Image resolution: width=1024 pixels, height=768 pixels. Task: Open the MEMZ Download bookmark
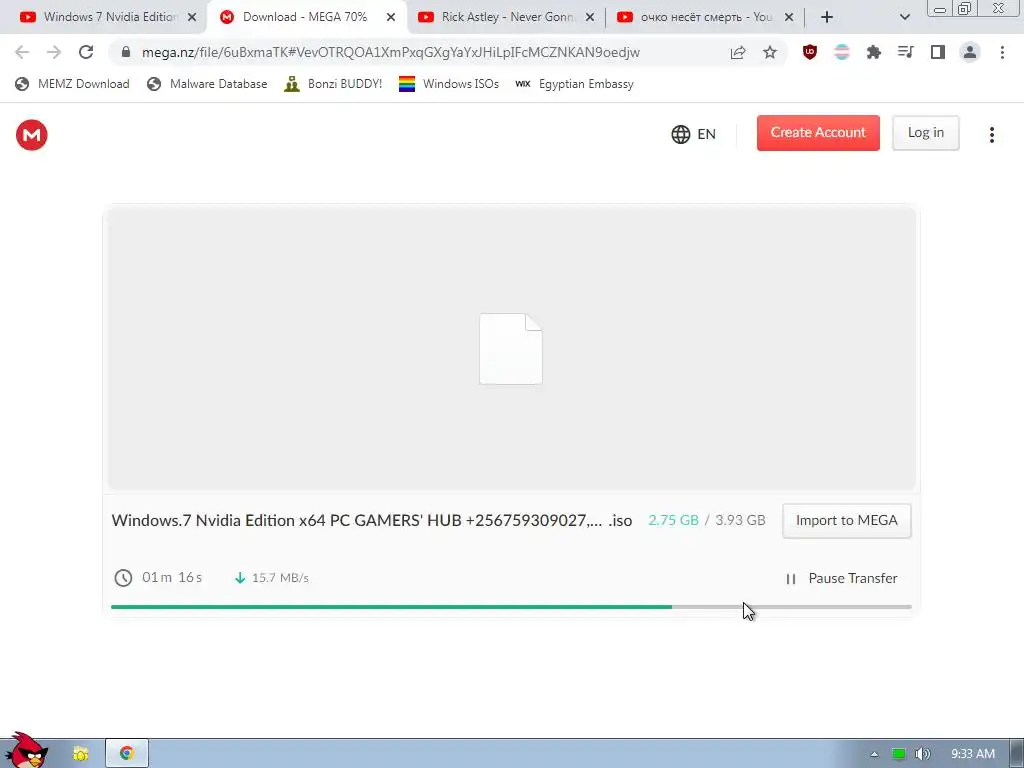click(x=72, y=84)
